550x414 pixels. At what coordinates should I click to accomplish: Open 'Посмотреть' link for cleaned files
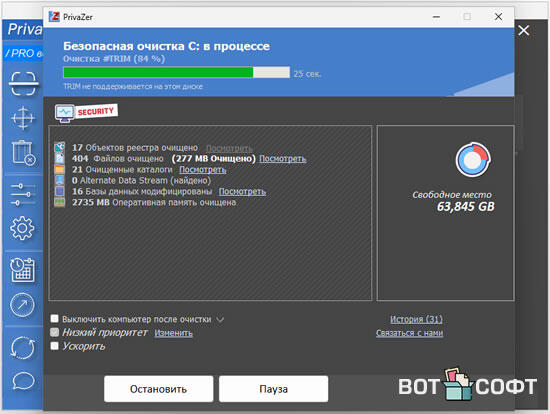click(283, 159)
